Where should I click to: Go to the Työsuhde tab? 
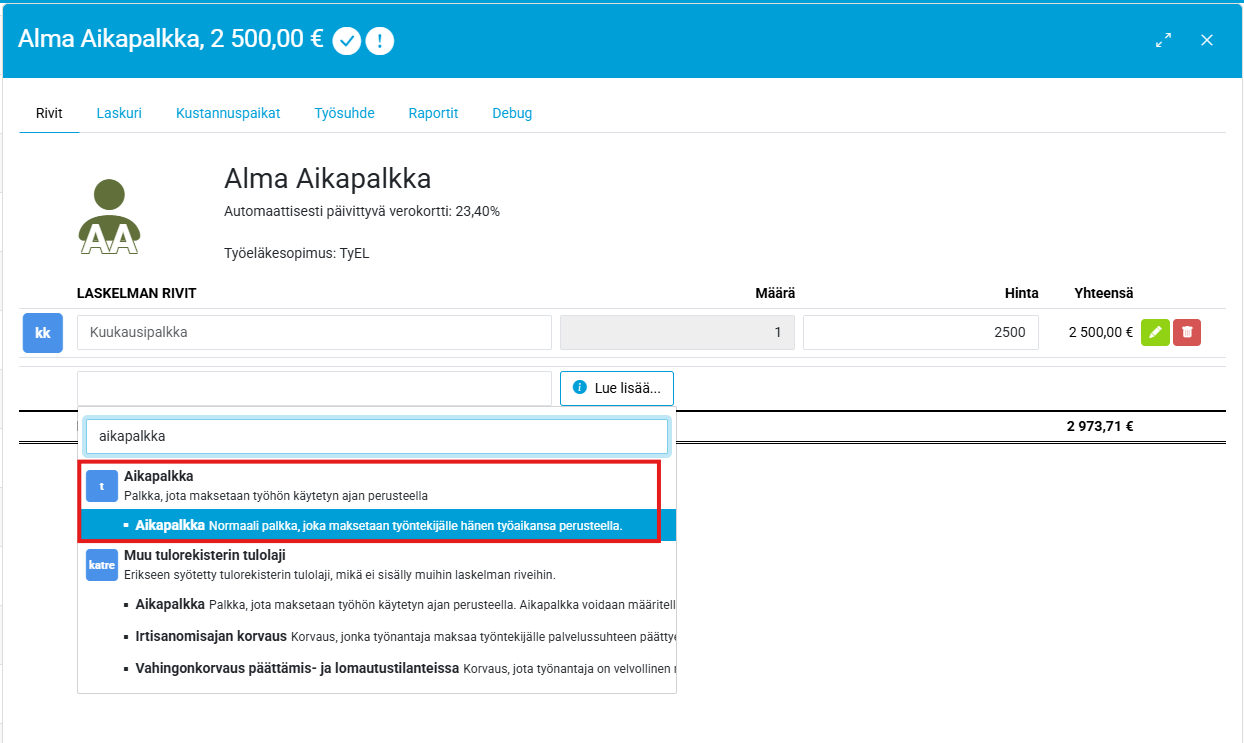pyautogui.click(x=344, y=113)
